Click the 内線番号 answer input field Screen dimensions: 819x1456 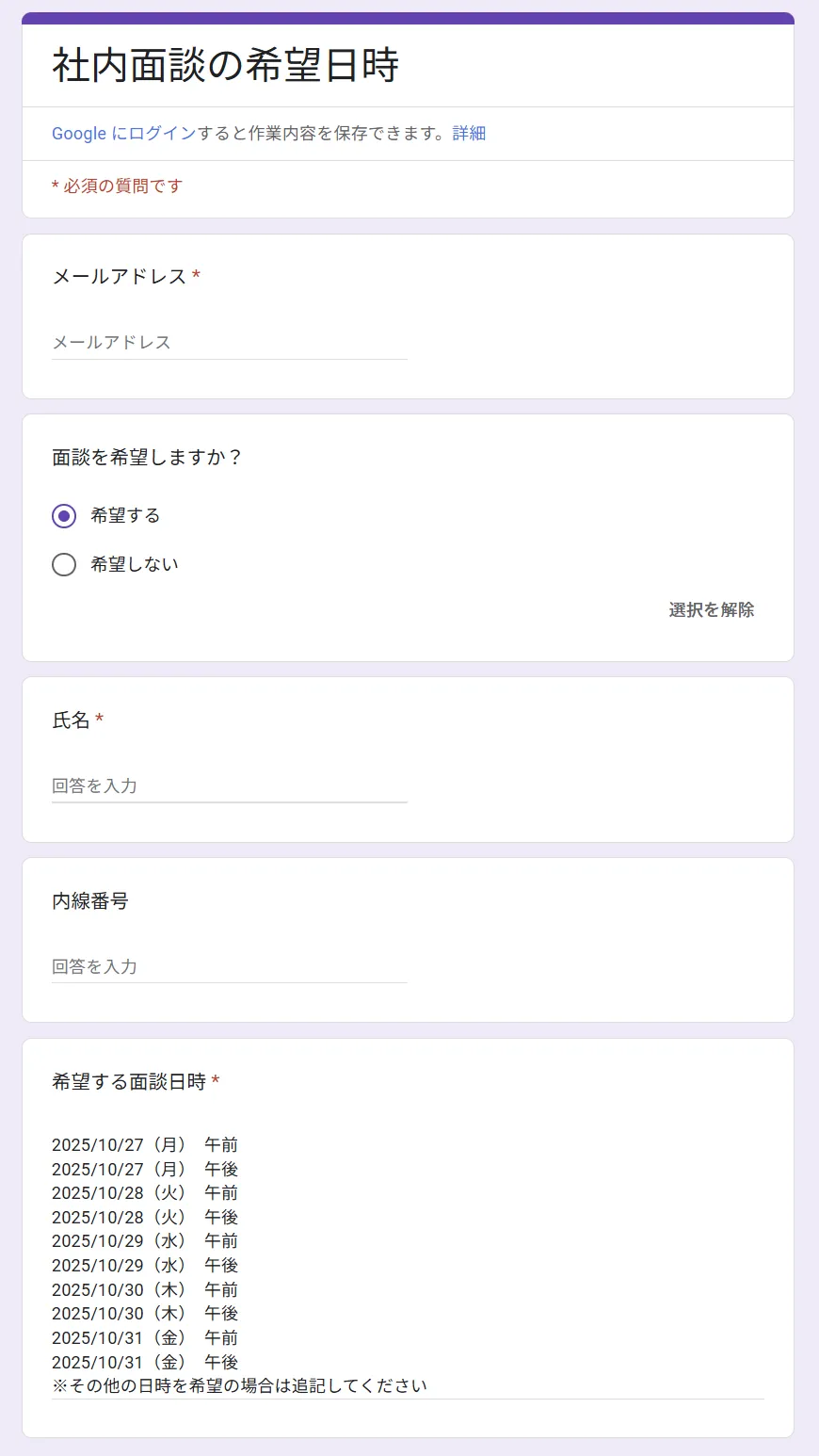pos(229,967)
